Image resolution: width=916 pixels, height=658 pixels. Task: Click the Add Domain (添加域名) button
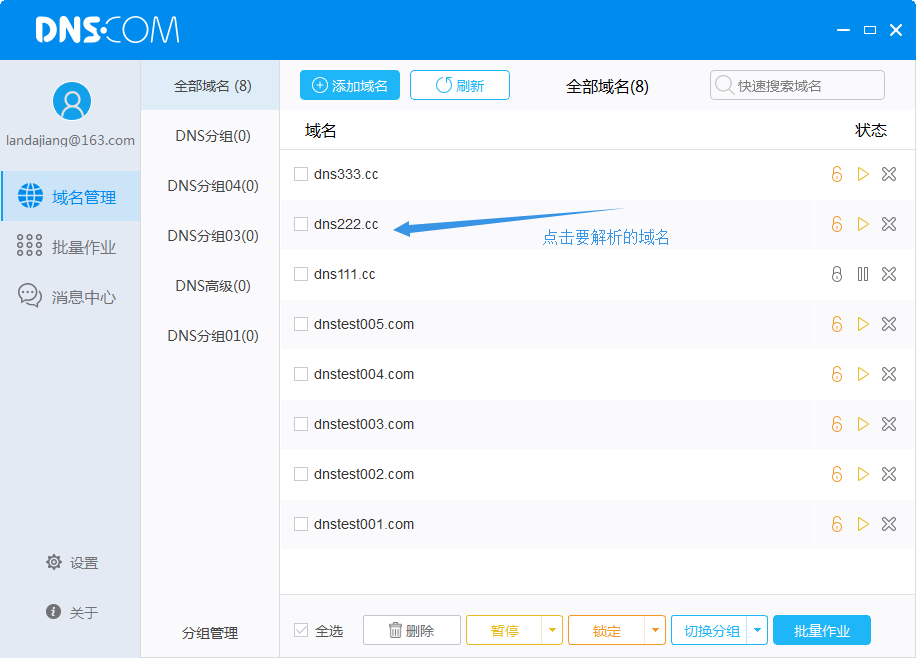(350, 86)
